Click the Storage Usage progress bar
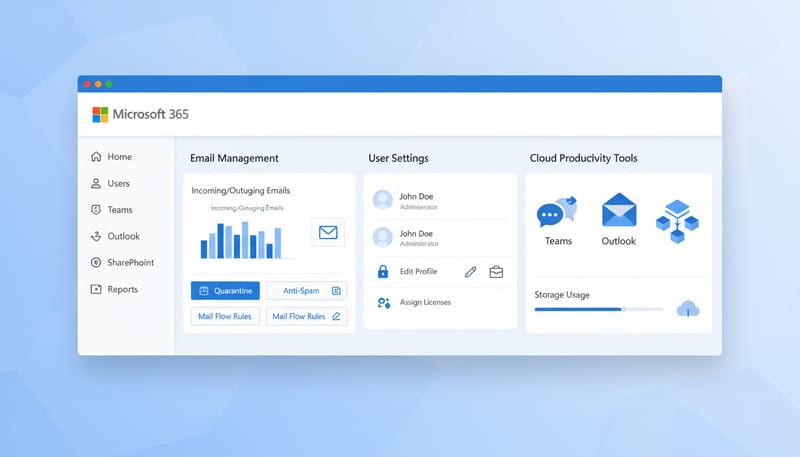 pyautogui.click(x=598, y=309)
